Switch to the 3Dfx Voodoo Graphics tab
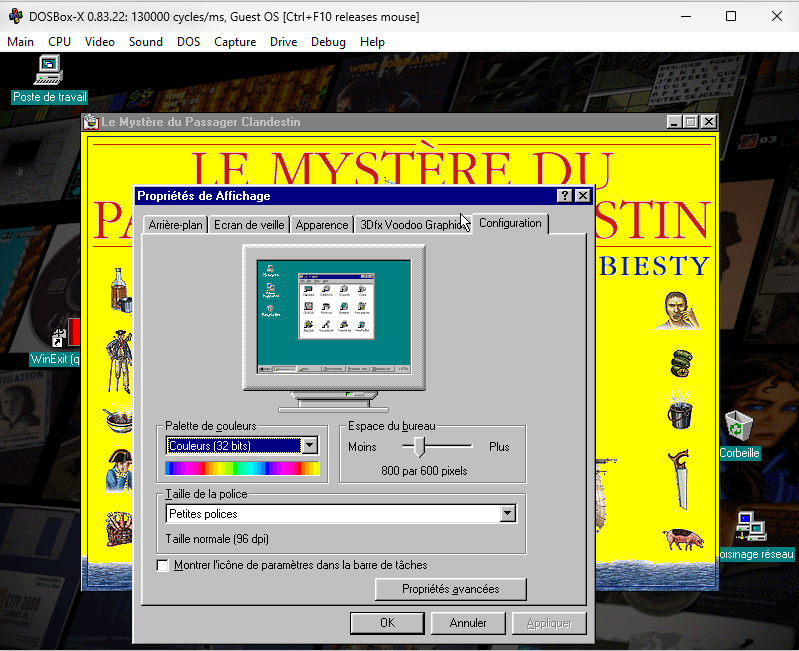799x651 pixels. click(412, 225)
